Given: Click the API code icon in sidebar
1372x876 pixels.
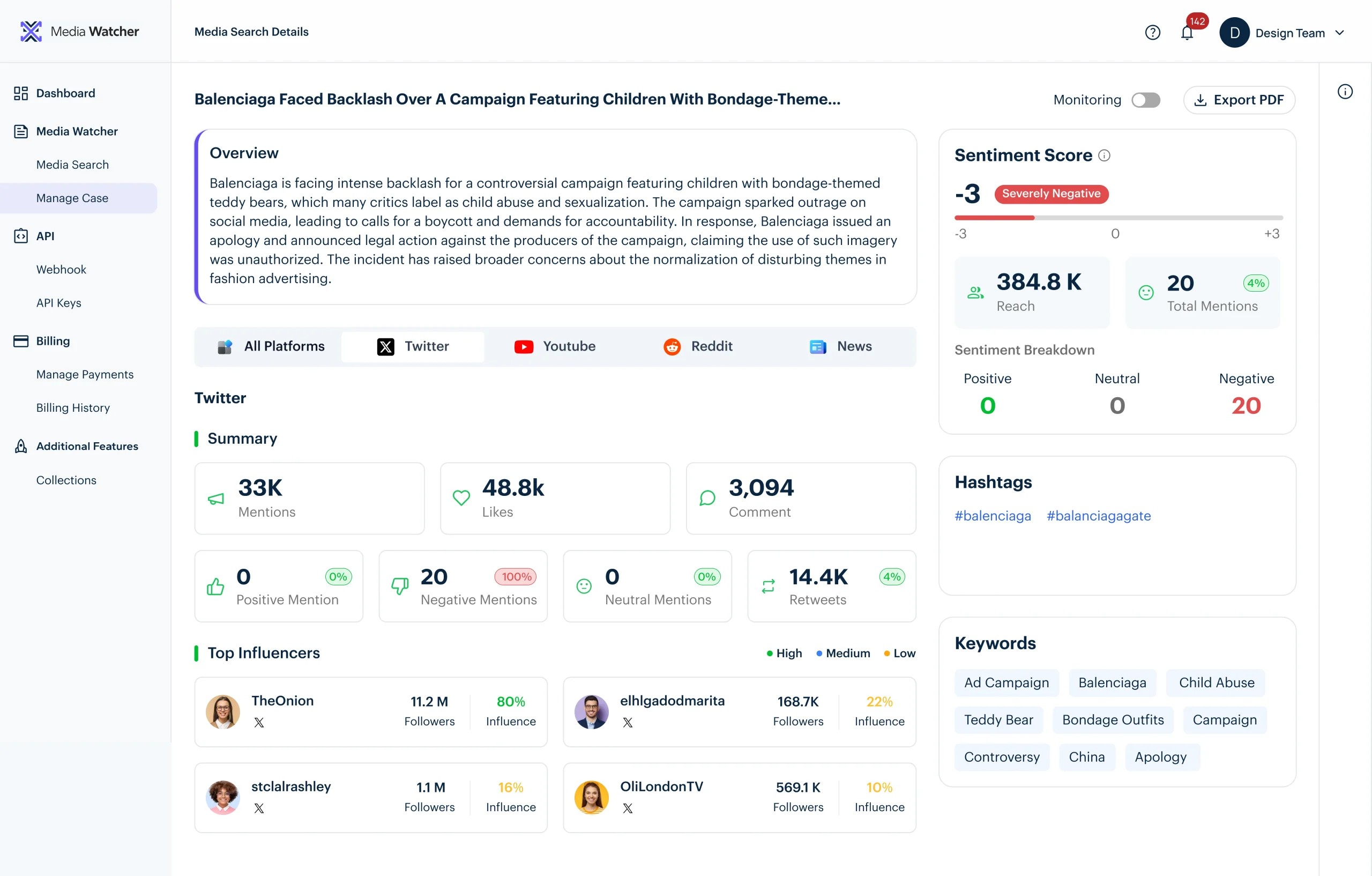Looking at the screenshot, I should click(20, 236).
